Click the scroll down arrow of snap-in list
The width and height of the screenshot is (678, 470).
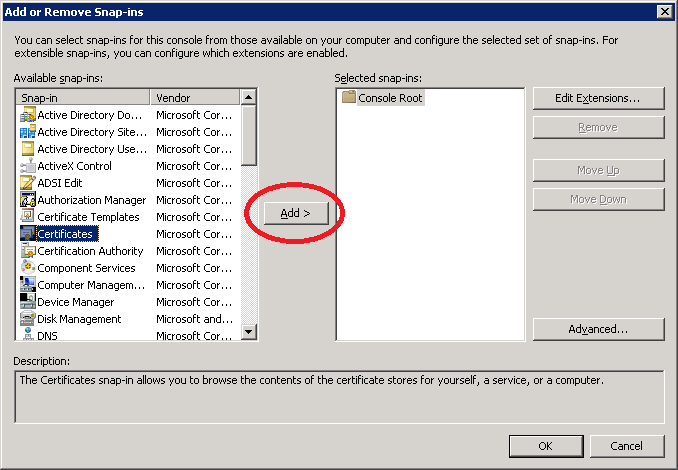[x=248, y=332]
